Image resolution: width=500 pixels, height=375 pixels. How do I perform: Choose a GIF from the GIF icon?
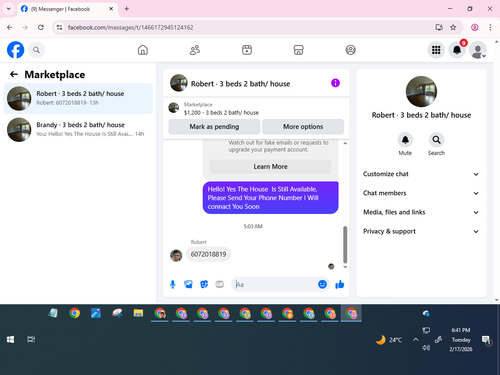tap(219, 284)
